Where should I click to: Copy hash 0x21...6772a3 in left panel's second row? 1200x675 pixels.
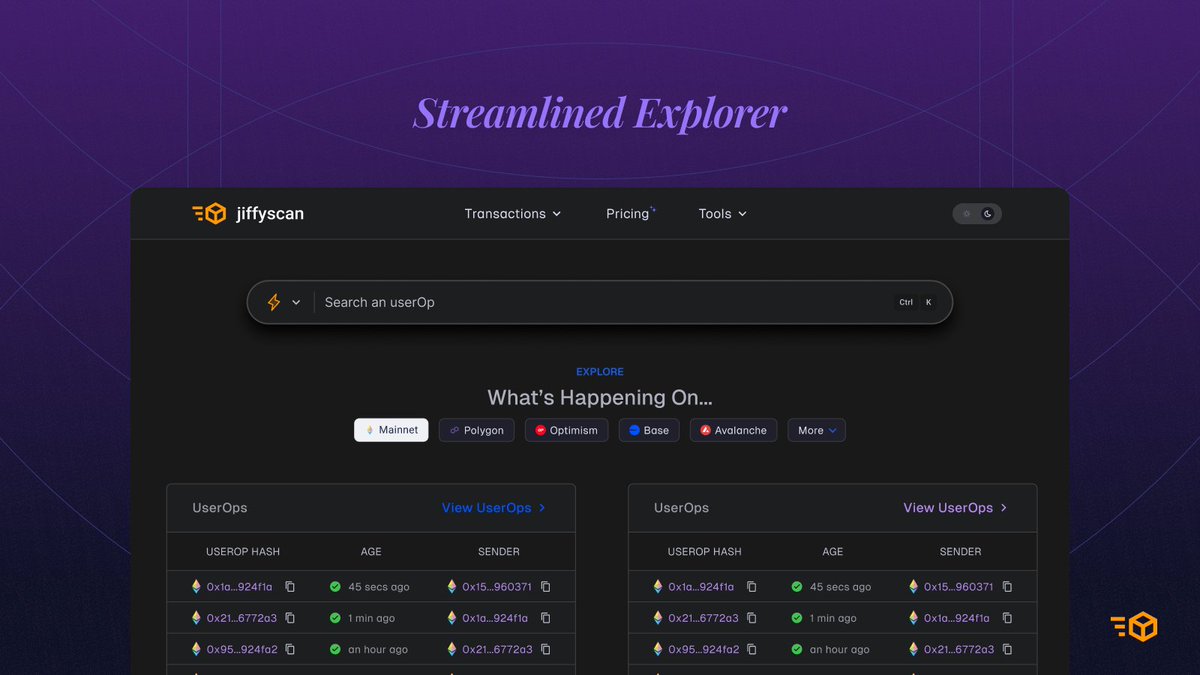[x=290, y=618]
